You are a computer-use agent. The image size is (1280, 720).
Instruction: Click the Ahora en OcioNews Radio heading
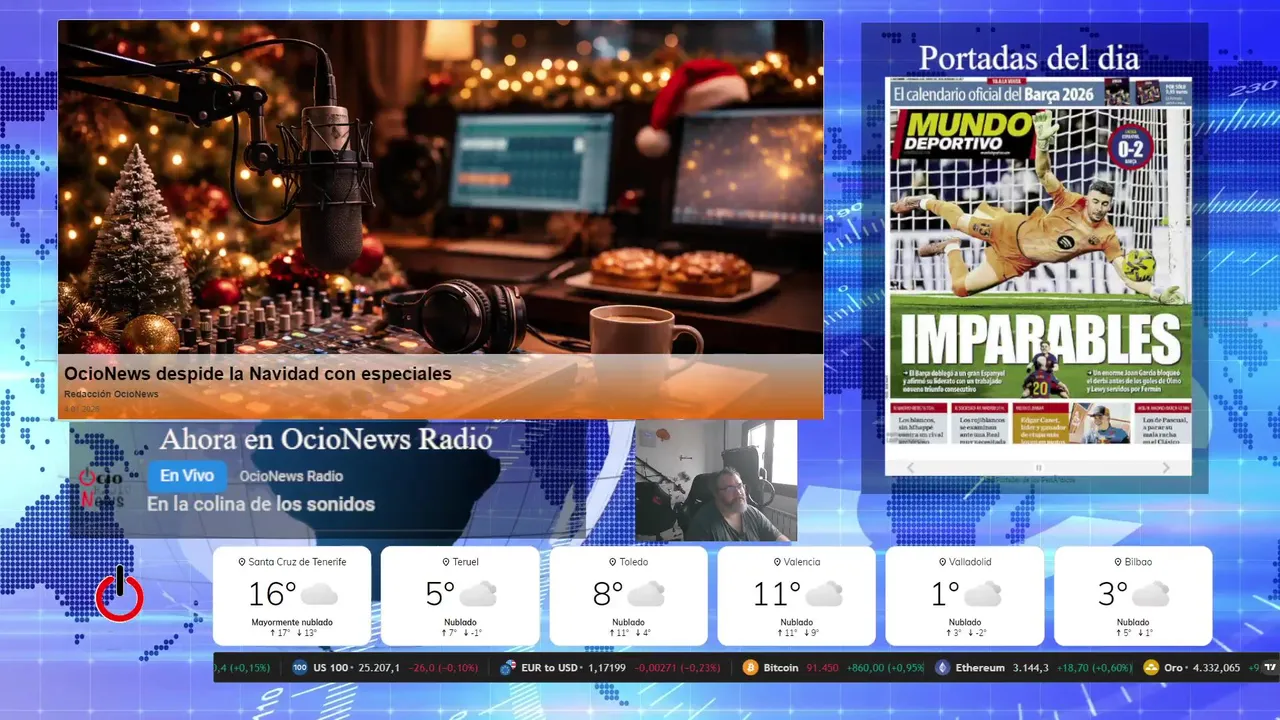[x=326, y=439]
